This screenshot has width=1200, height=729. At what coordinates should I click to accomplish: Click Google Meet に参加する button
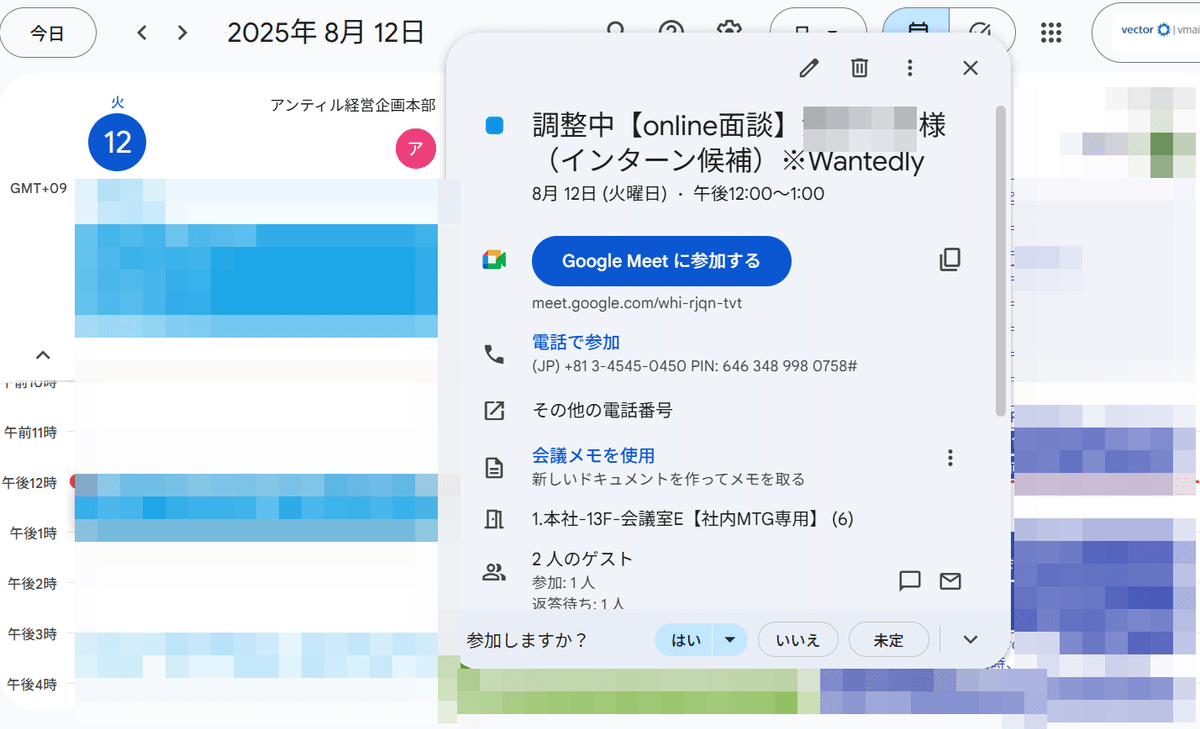click(661, 261)
